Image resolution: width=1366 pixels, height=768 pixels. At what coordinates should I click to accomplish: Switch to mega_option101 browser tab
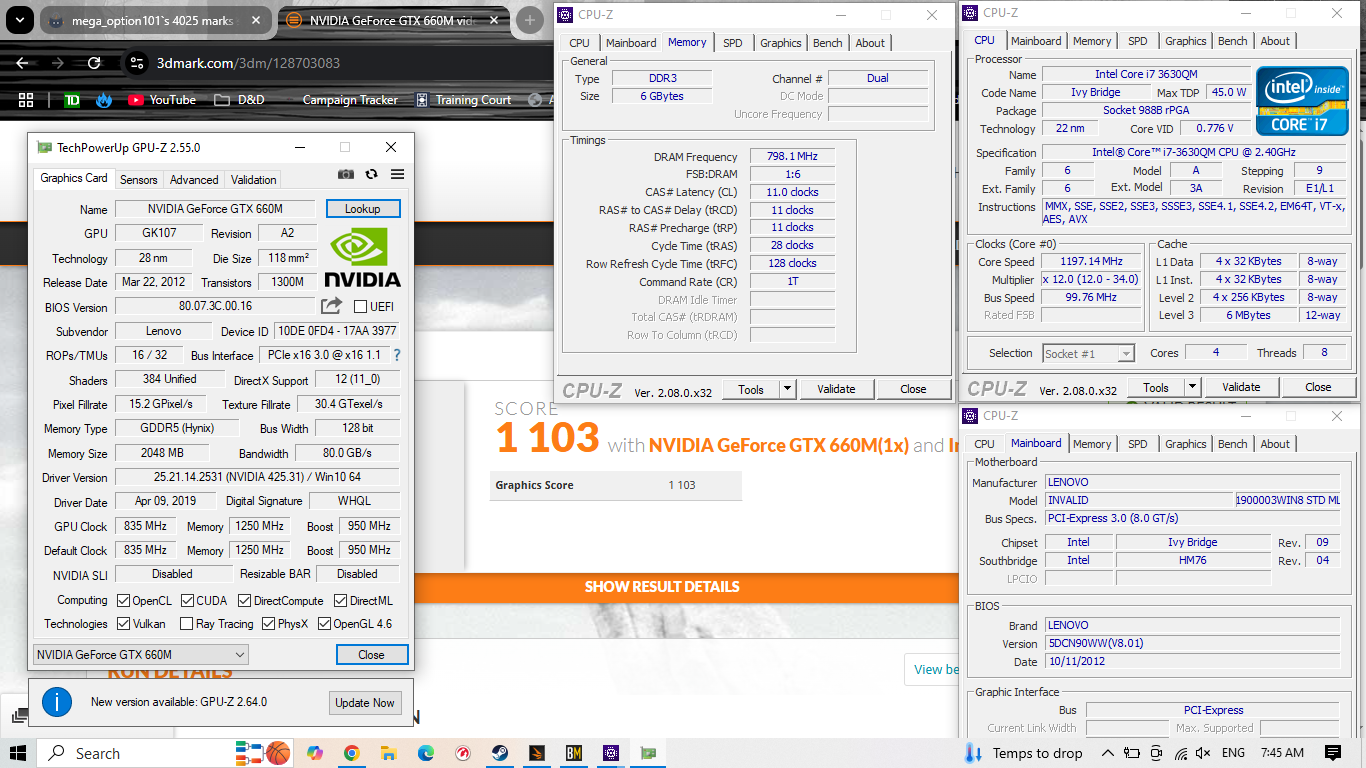click(x=155, y=20)
